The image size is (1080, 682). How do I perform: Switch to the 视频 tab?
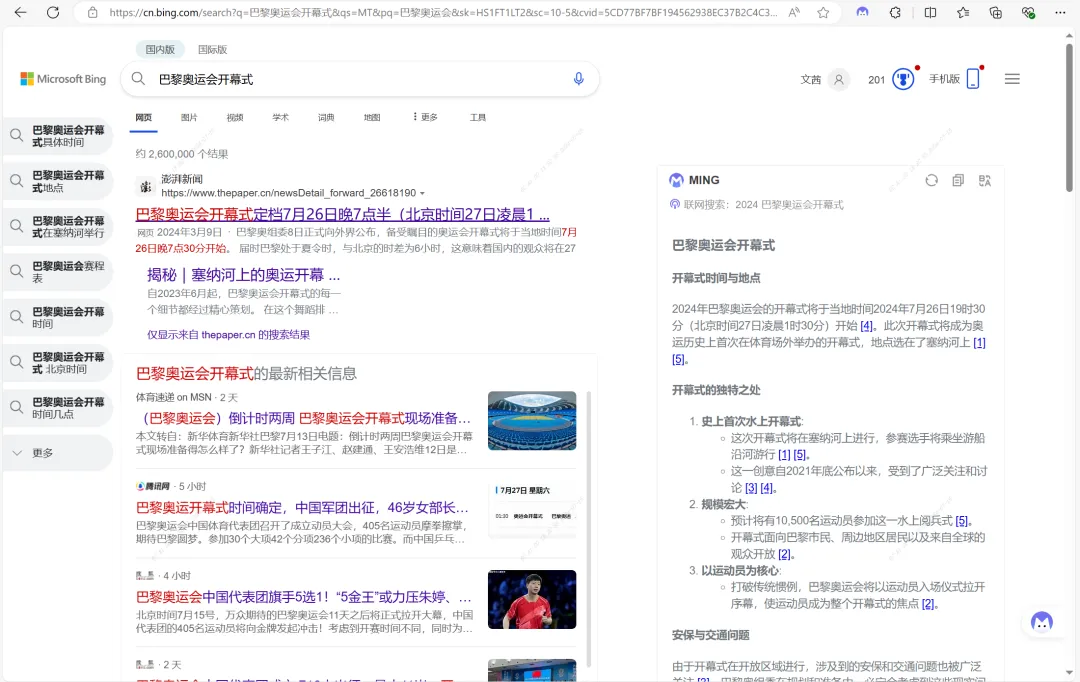[x=234, y=117]
